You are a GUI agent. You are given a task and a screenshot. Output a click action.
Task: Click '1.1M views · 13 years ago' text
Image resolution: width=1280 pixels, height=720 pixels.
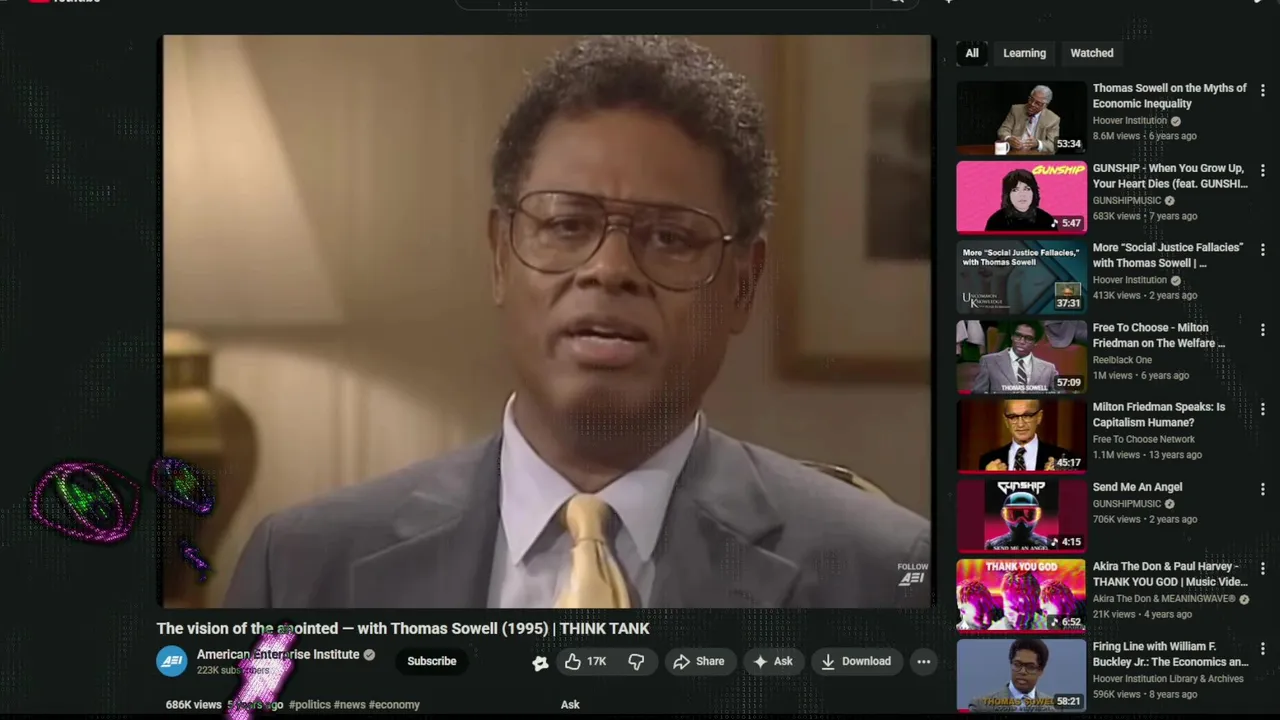coord(1147,455)
